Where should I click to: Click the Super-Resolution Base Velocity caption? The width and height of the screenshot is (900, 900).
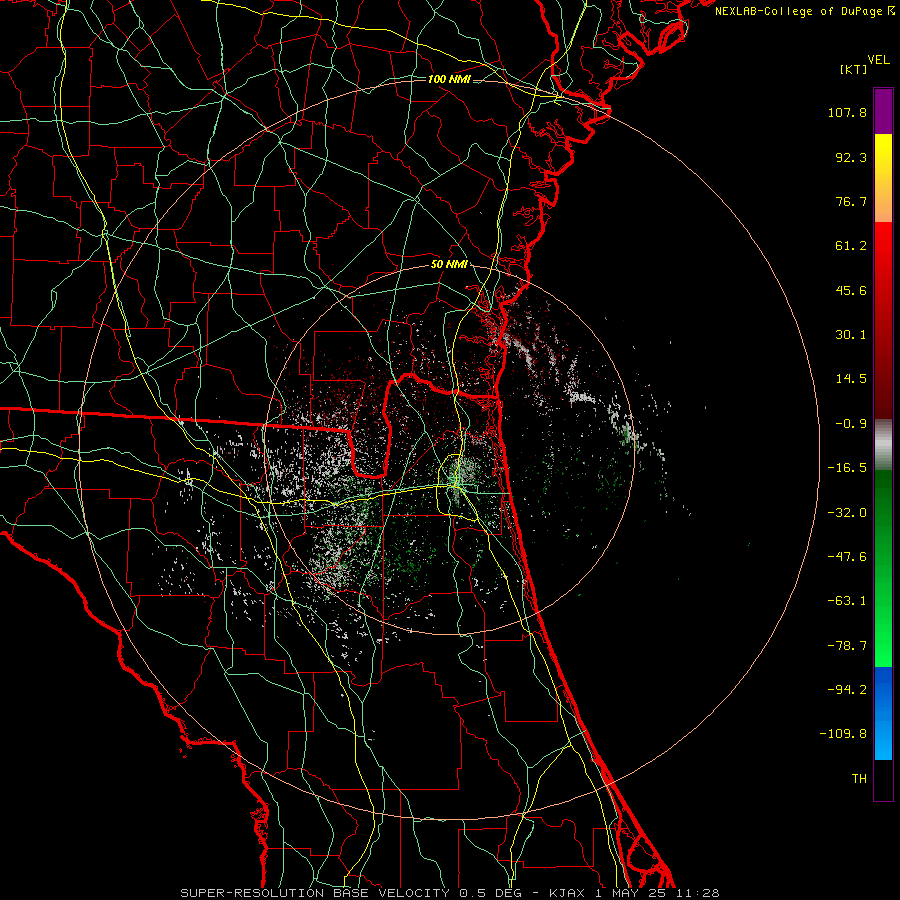pyautogui.click(x=449, y=893)
